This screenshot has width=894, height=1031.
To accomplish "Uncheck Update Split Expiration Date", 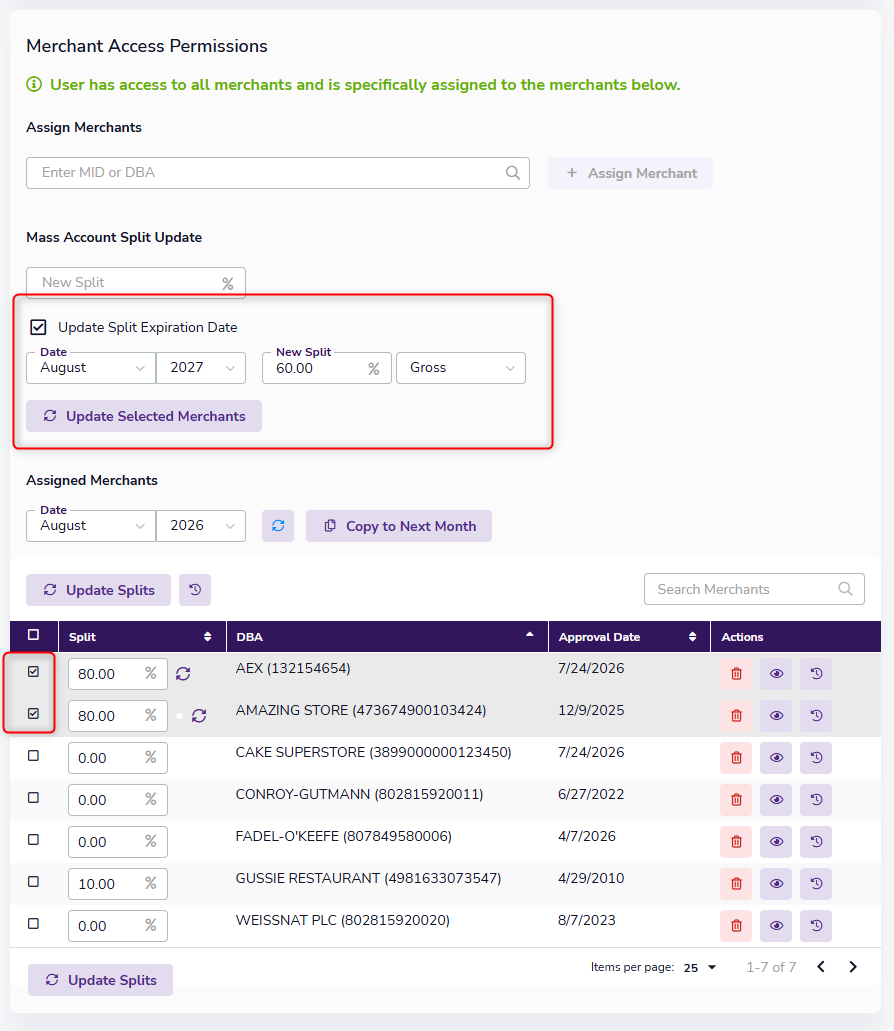I will point(38,327).
